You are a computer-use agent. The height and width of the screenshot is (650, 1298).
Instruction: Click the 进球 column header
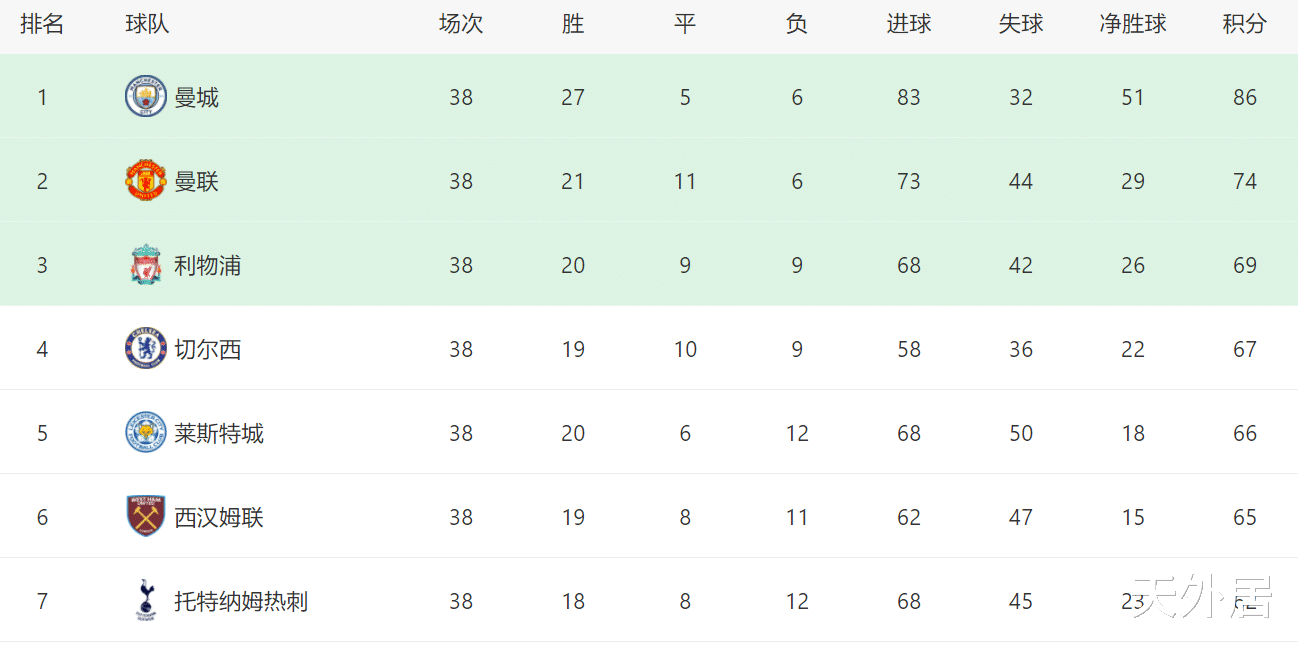(x=908, y=24)
